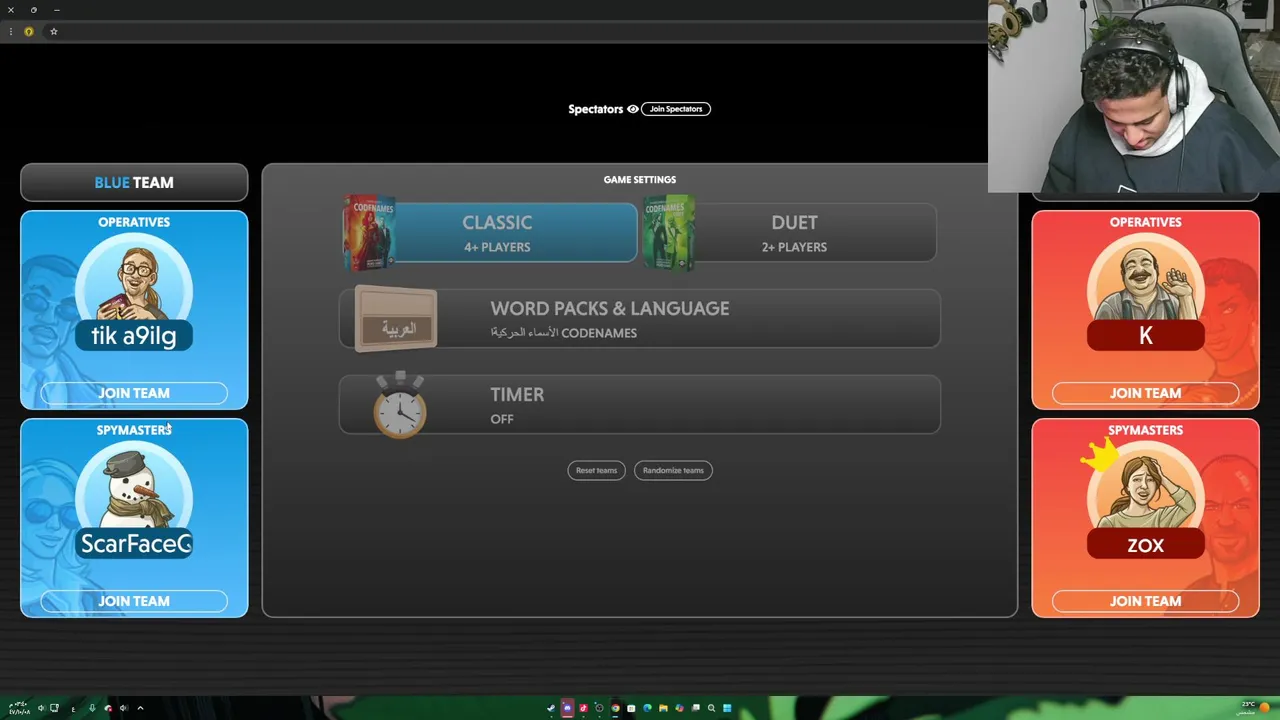
Task: Click the yellow site info icon
Action: click(x=29, y=31)
